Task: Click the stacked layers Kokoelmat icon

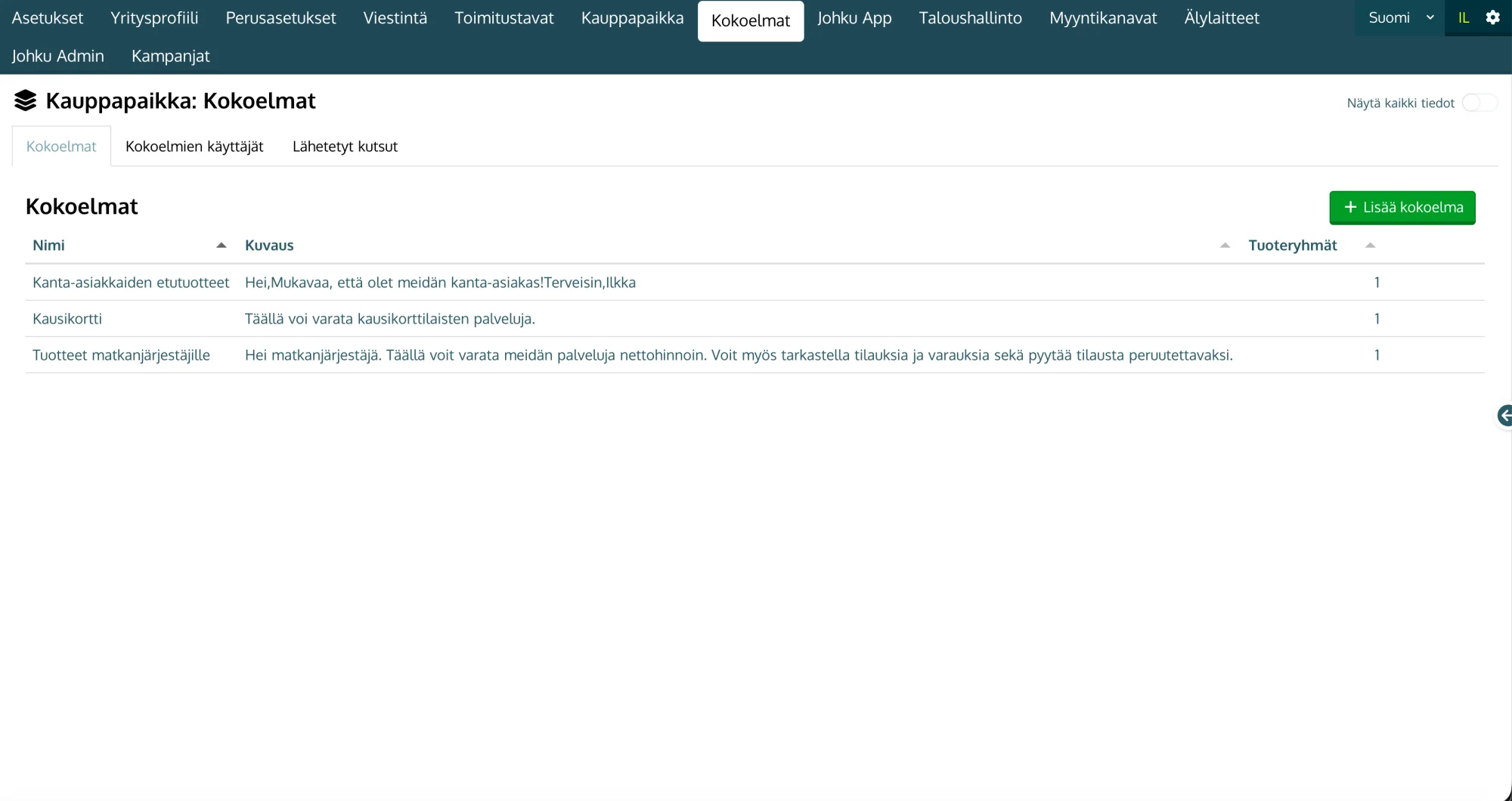Action: [25, 101]
